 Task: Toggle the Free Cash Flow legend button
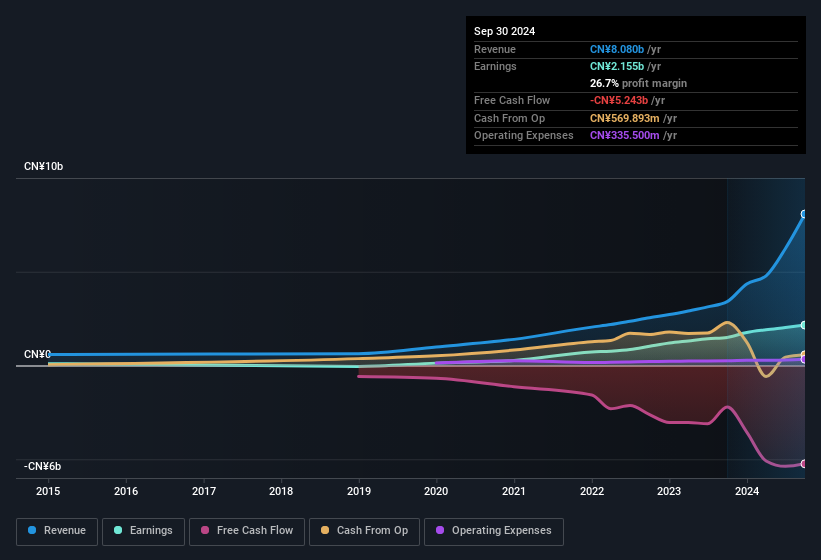coord(247,531)
